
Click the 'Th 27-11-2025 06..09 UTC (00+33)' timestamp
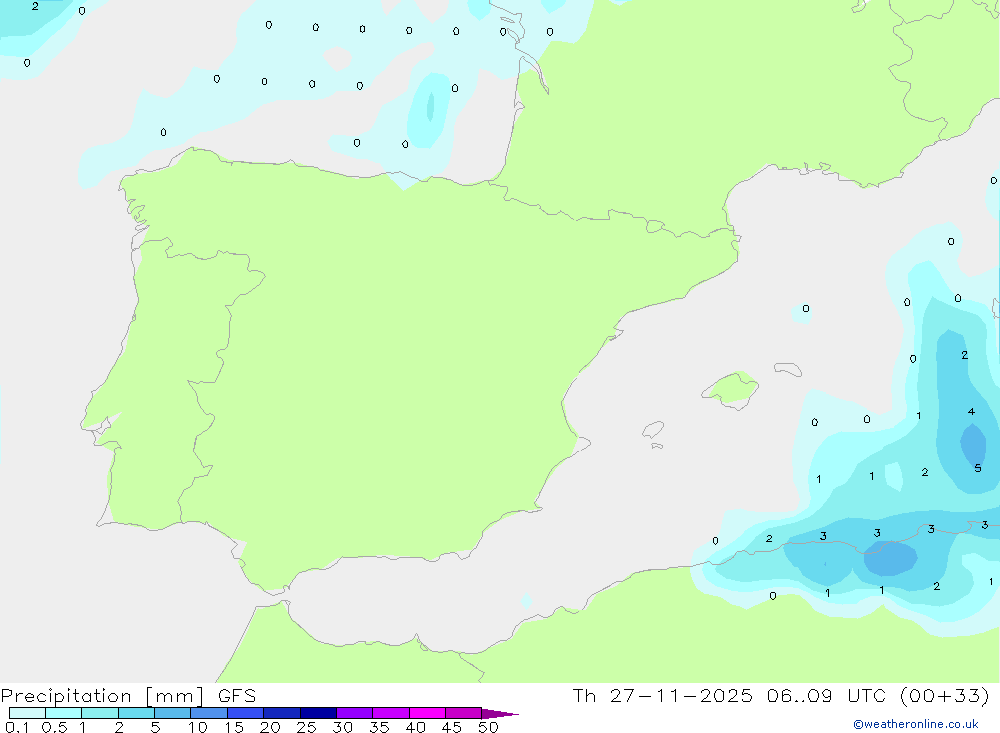point(781,695)
